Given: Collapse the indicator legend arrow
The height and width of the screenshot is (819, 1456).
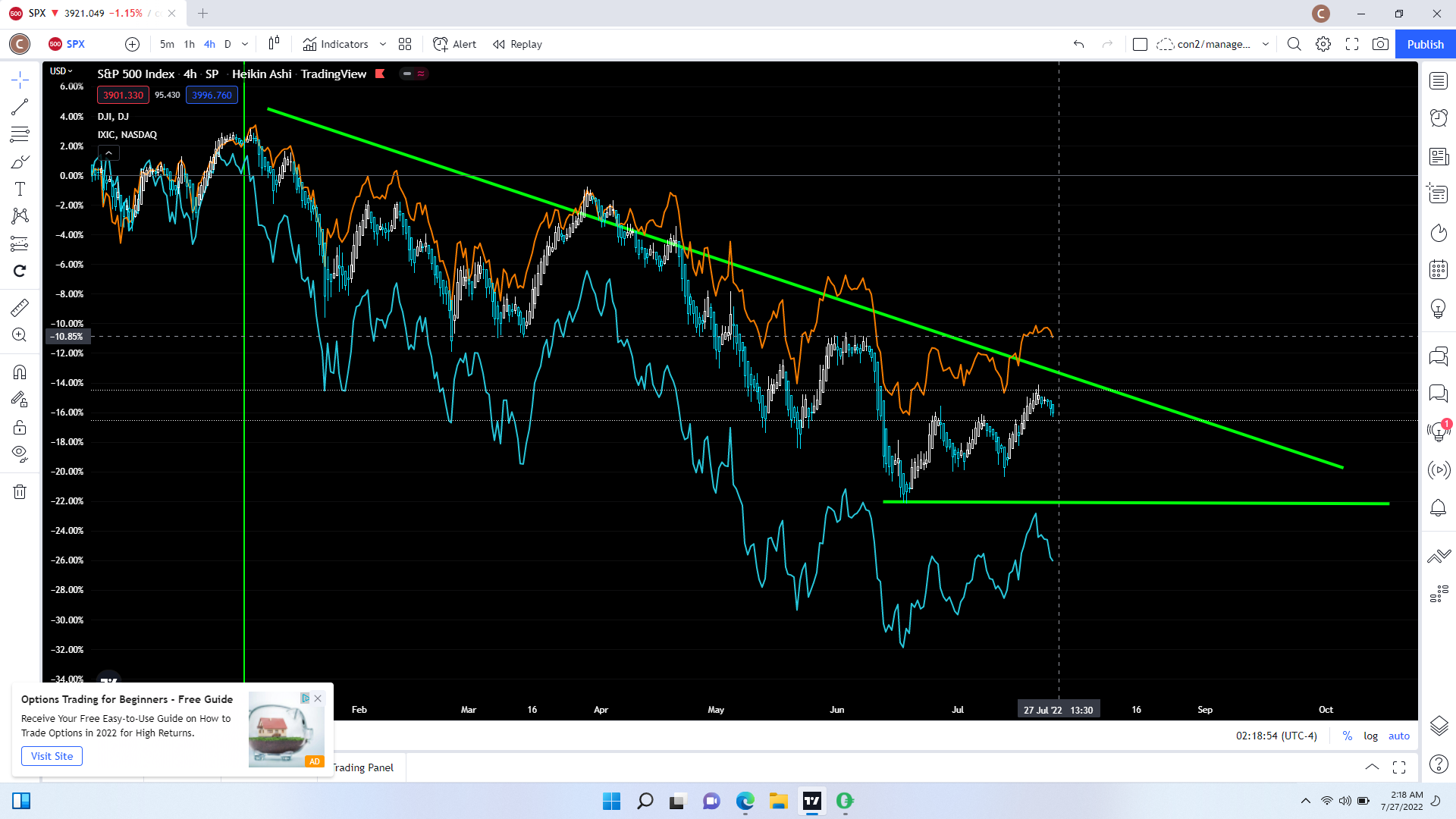Looking at the screenshot, I should [108, 153].
